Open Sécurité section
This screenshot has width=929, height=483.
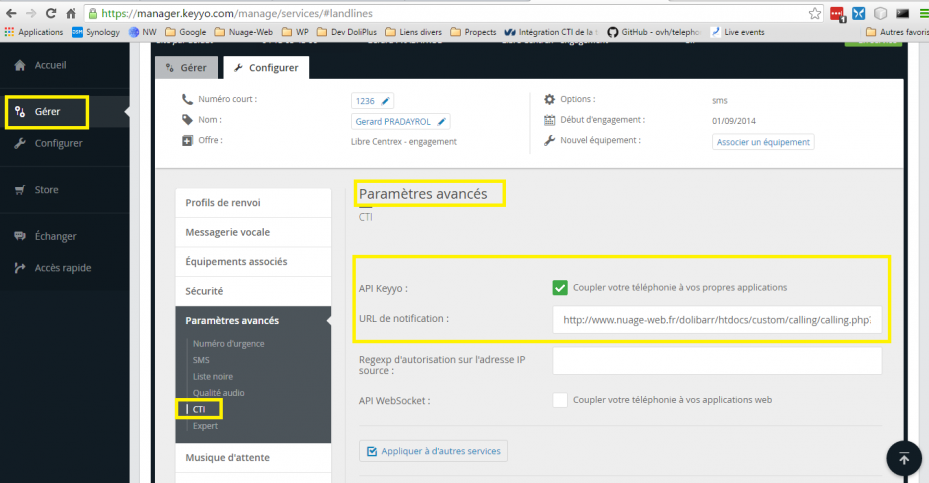click(253, 291)
